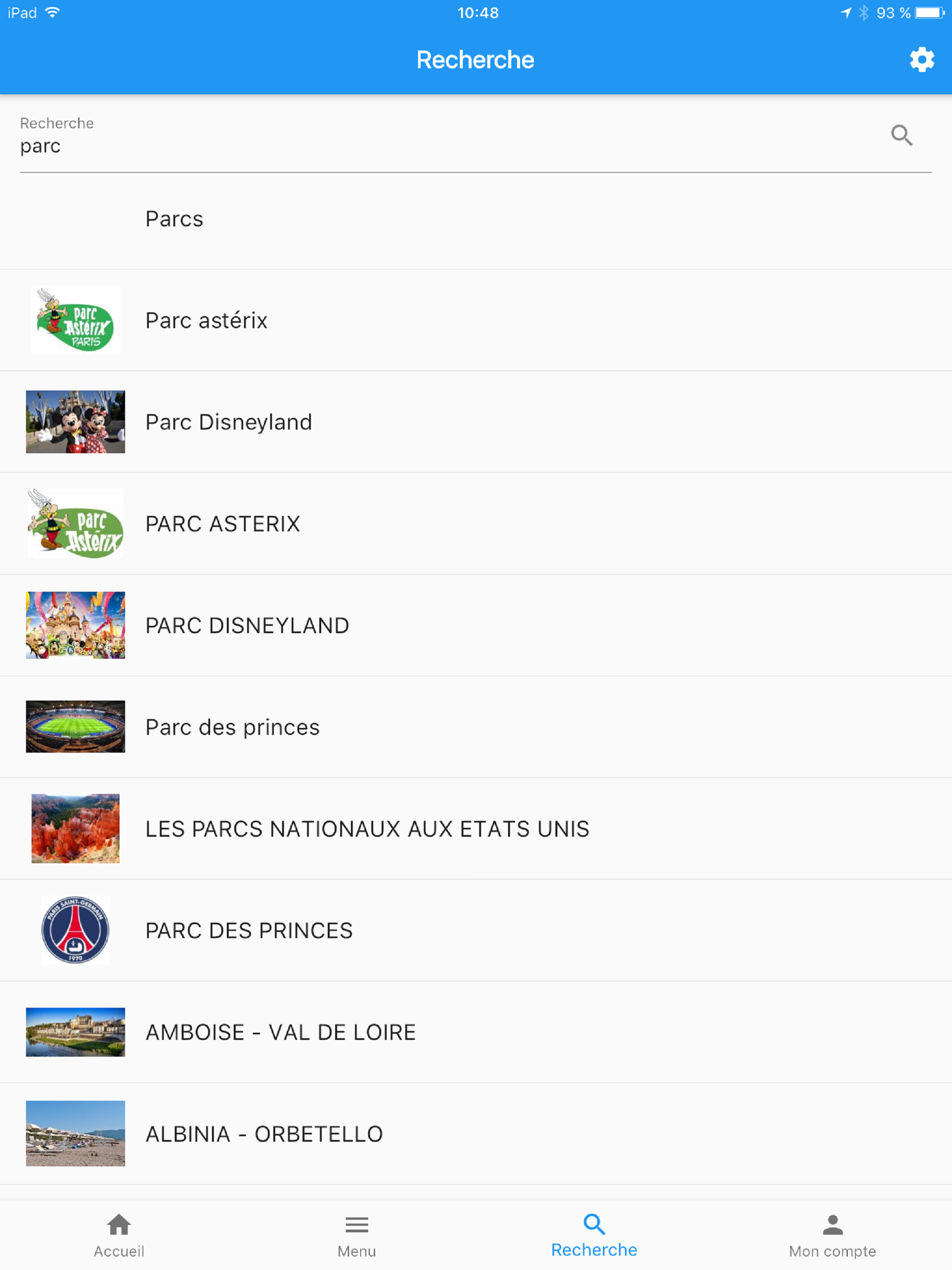Open LES PARCS NATIONAUX AUX ETATS UNIS
This screenshot has width=952, height=1270.
coord(476,828)
